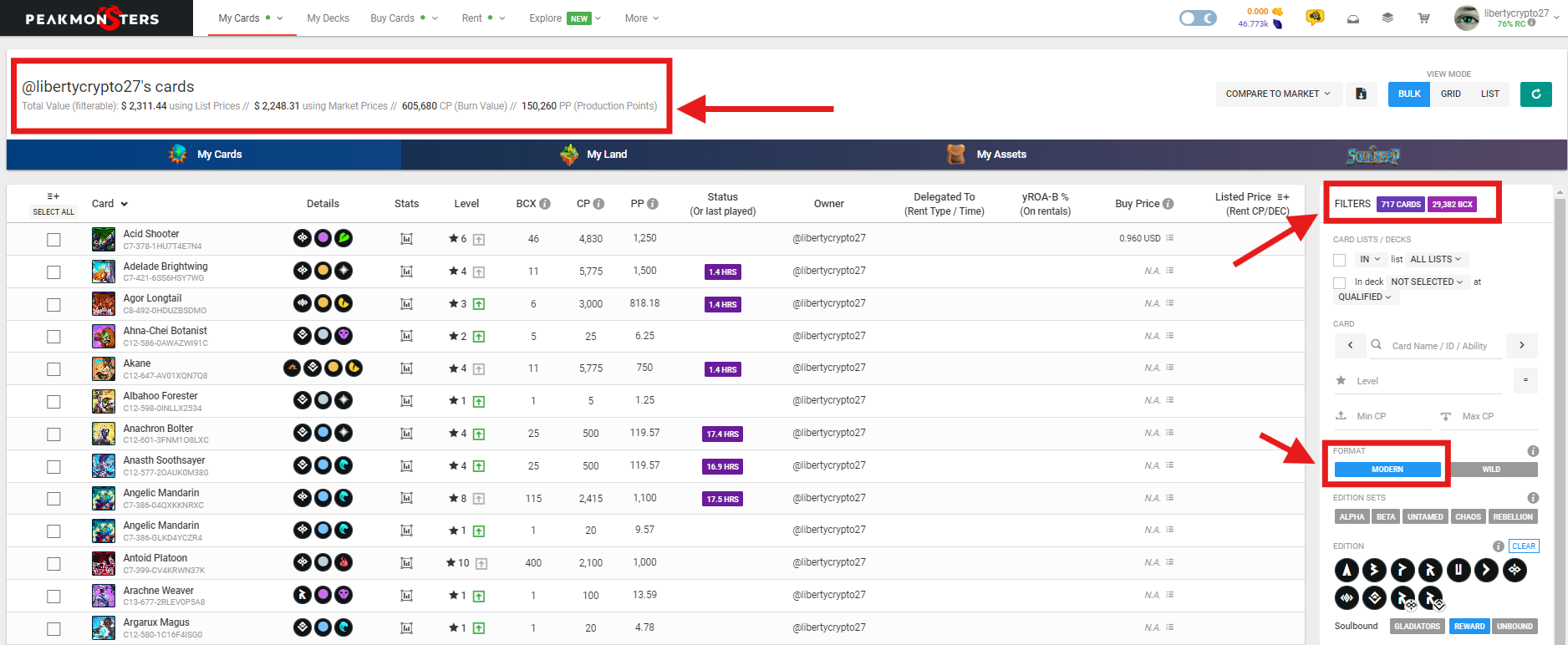Viewport: 1568px width, 645px height.
Task: Select the MODERN format button
Action: point(1387,470)
